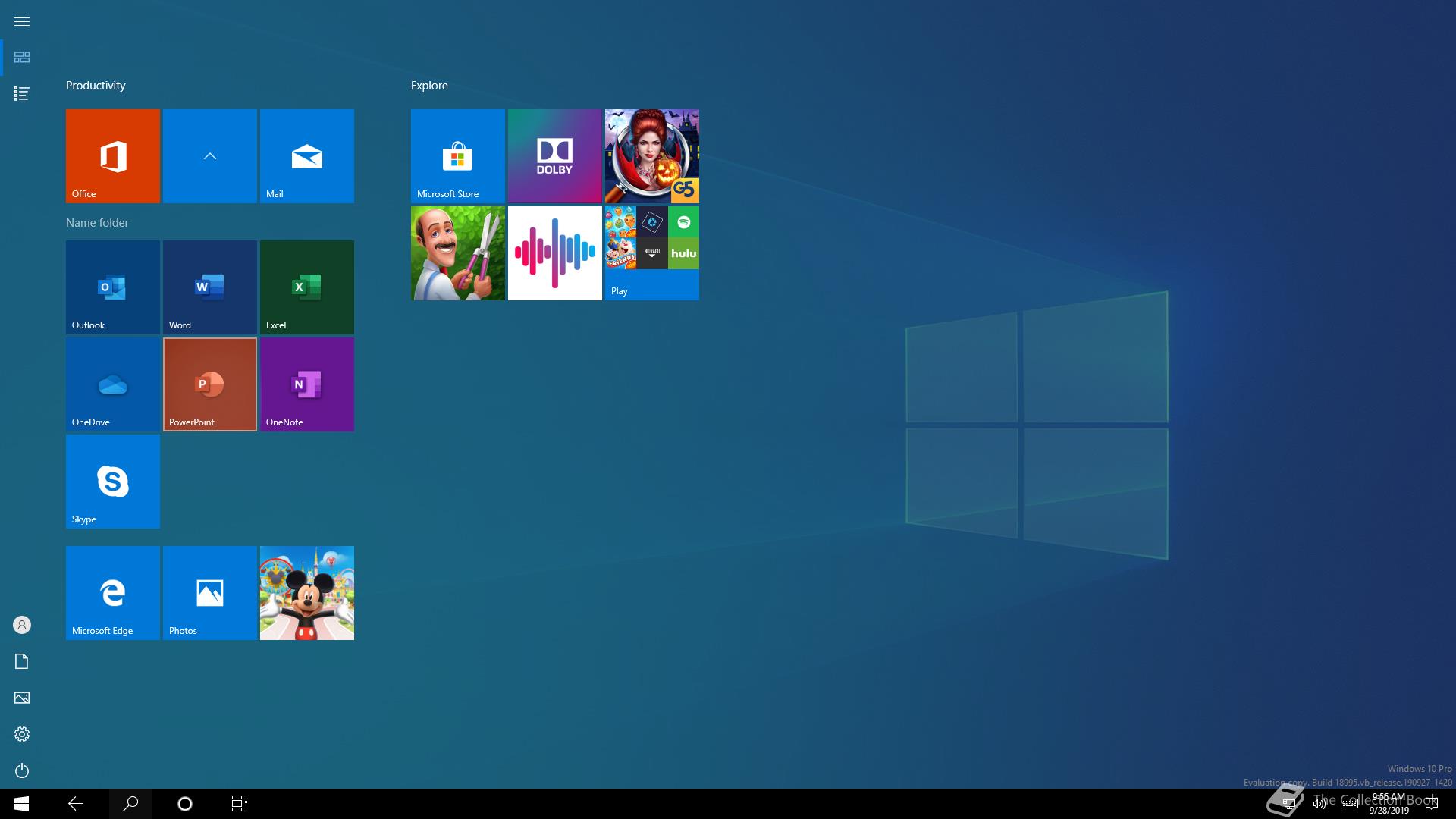Launch Word from the folder

(x=210, y=287)
